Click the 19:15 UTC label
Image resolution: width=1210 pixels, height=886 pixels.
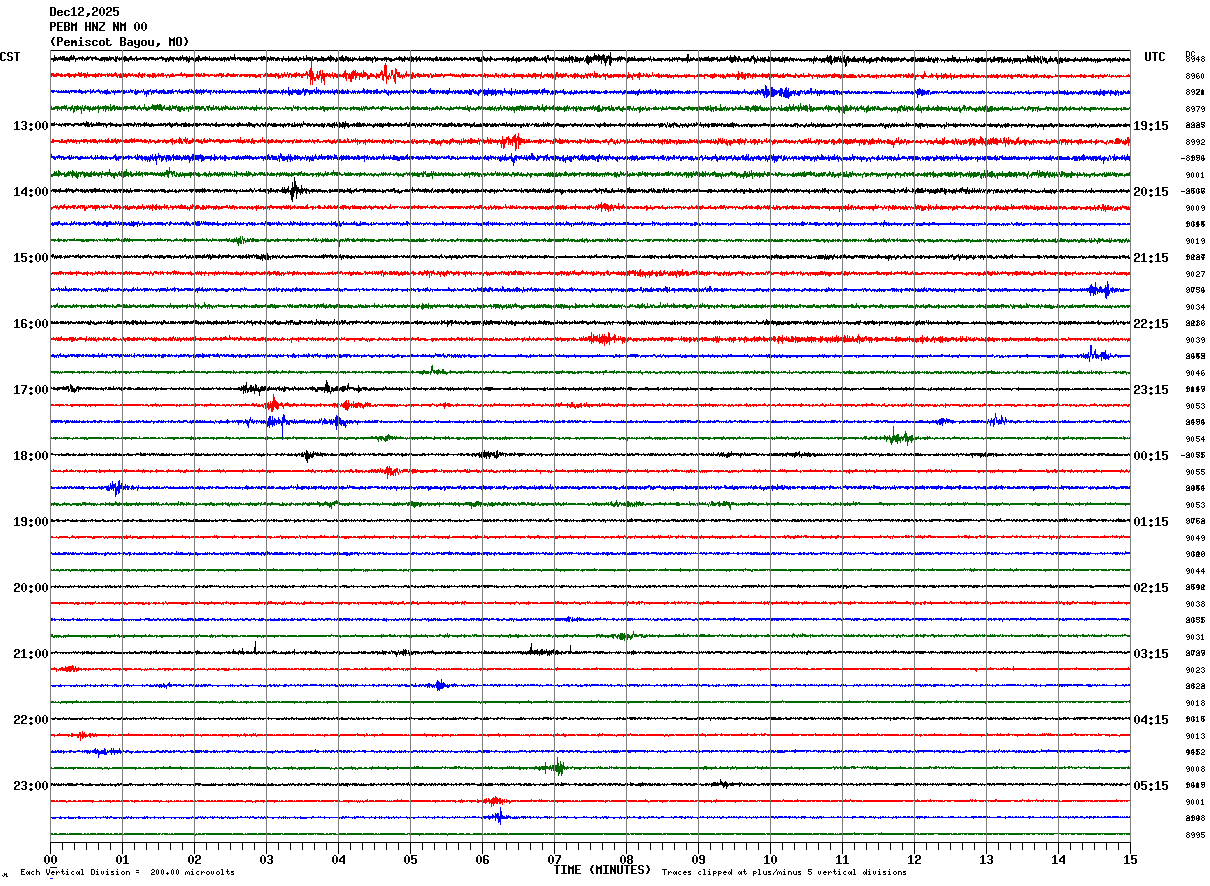pos(1151,126)
